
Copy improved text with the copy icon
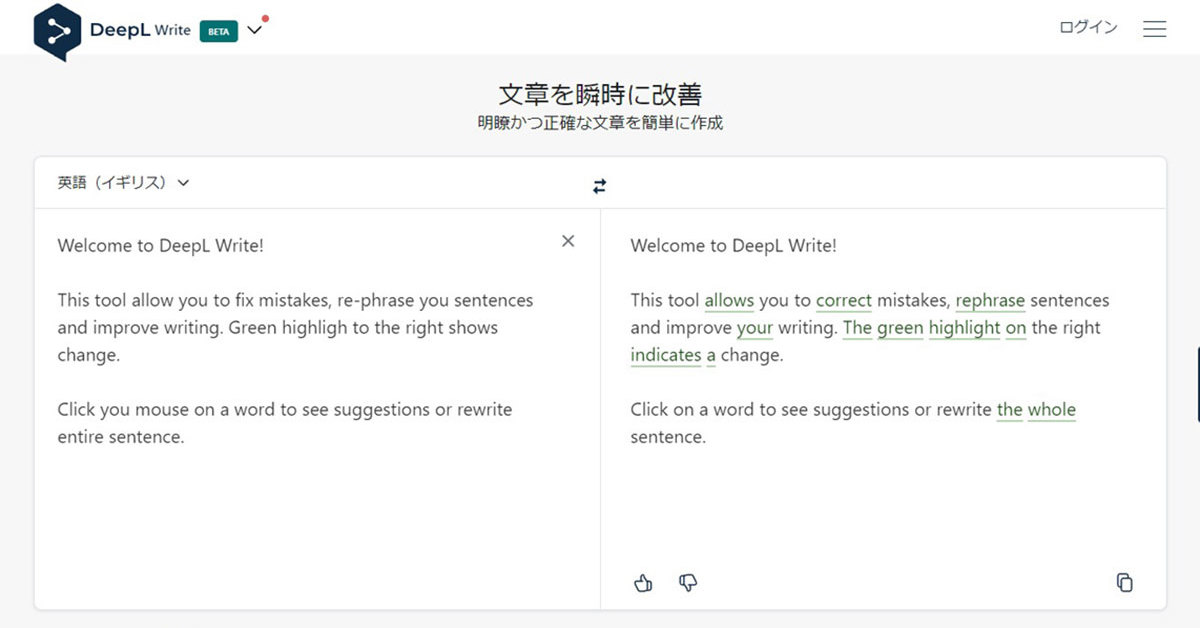[1124, 583]
